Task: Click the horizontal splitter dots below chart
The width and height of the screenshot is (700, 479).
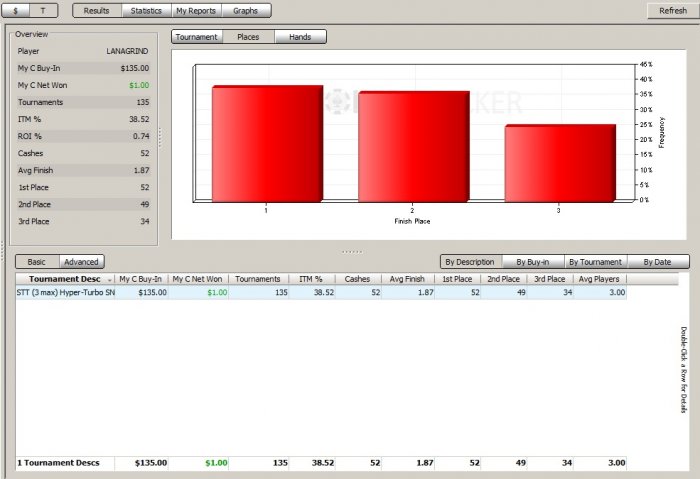Action: 352,252
